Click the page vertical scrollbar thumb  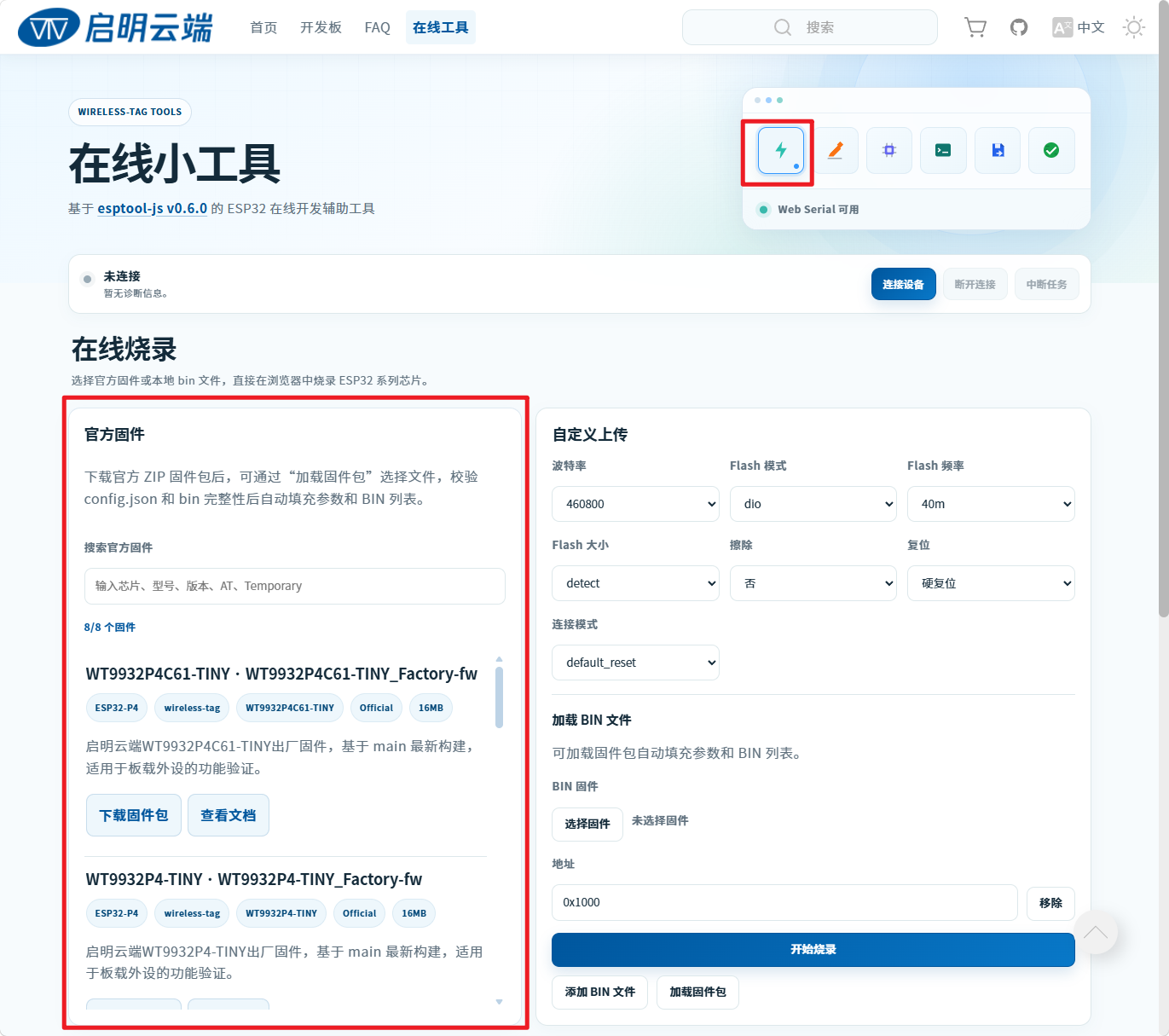[x=1163, y=311]
